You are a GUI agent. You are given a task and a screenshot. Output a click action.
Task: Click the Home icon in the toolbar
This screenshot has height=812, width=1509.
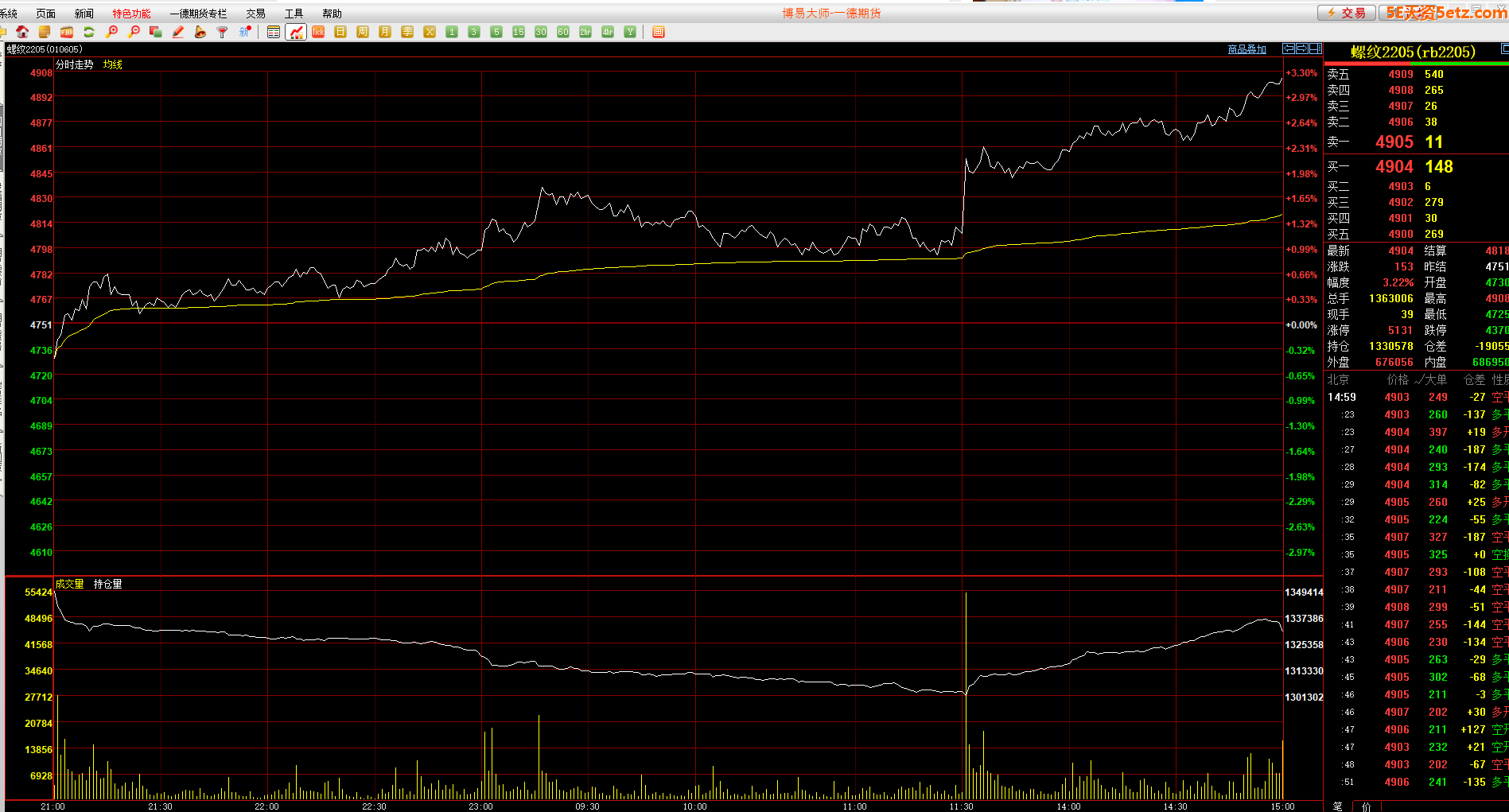pyautogui.click(x=22, y=32)
